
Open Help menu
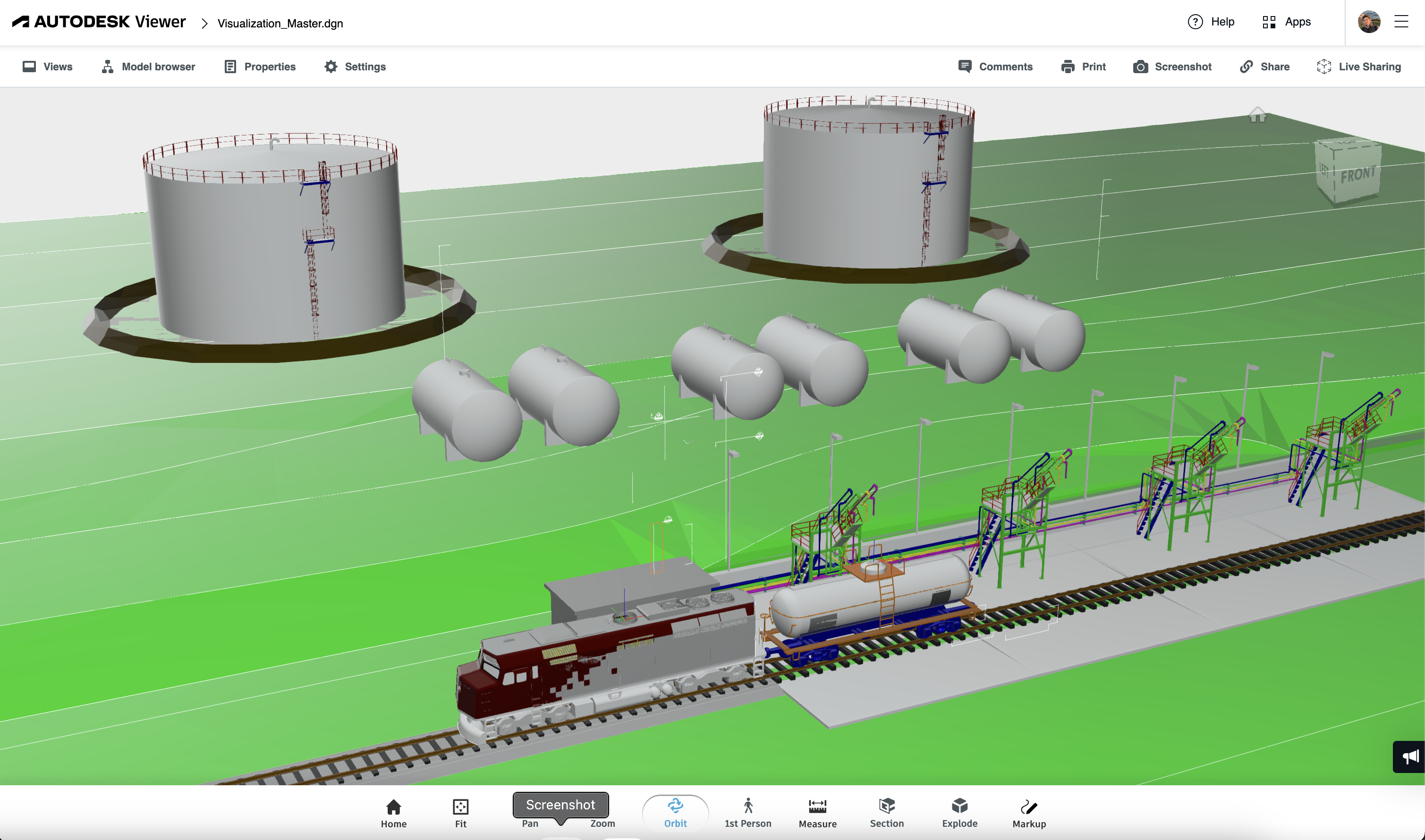[1211, 22]
